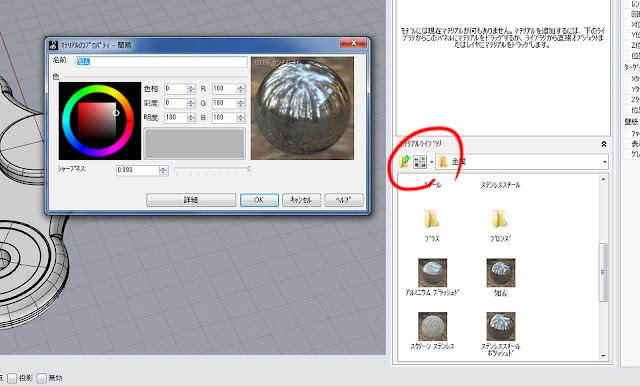This screenshot has width=640, height=386.
Task: Click the キャンセル button
Action: click(301, 200)
